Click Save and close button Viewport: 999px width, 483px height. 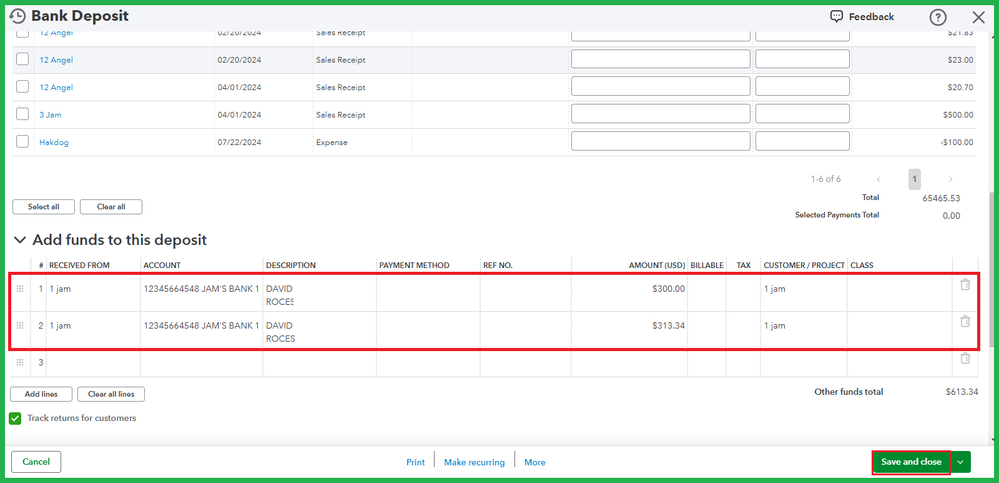tap(911, 462)
